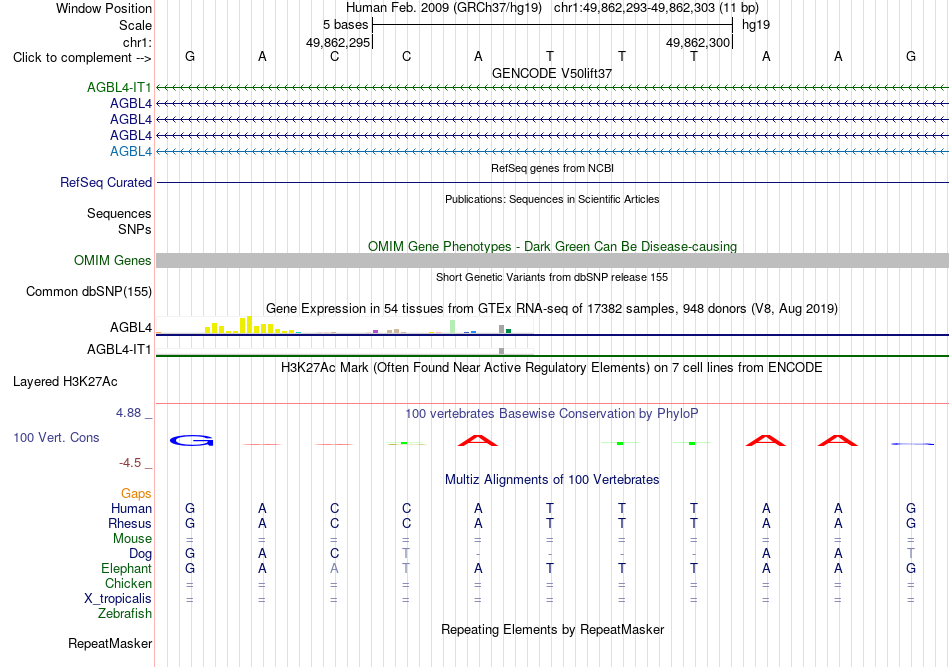Click the SNPs label under Publications
The height and width of the screenshot is (667, 950).
pyautogui.click(x=135, y=230)
